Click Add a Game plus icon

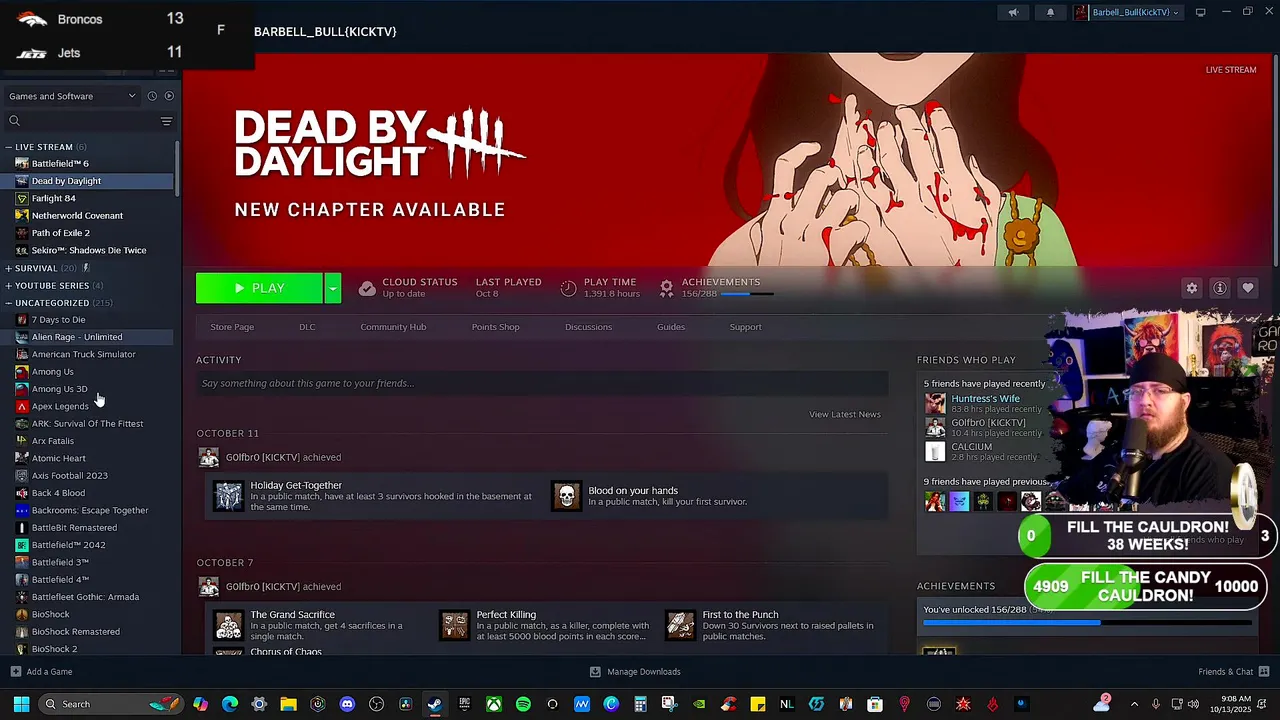coord(15,672)
